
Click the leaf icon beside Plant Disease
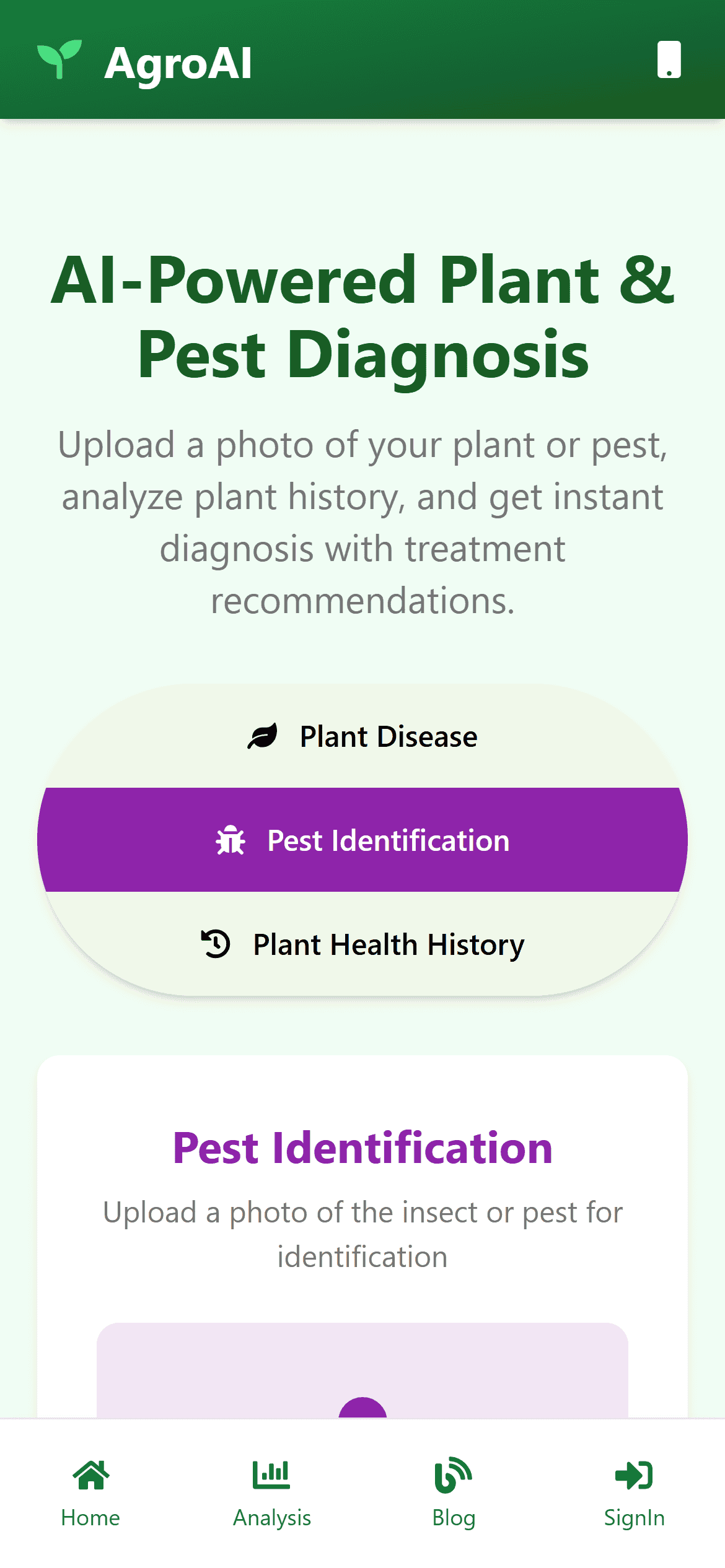[263, 736]
